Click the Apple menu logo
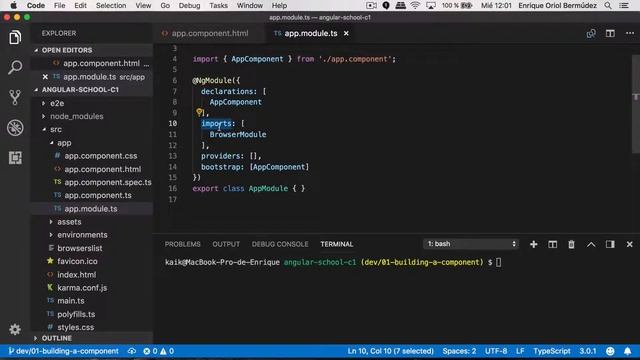 click(x=13, y=5)
